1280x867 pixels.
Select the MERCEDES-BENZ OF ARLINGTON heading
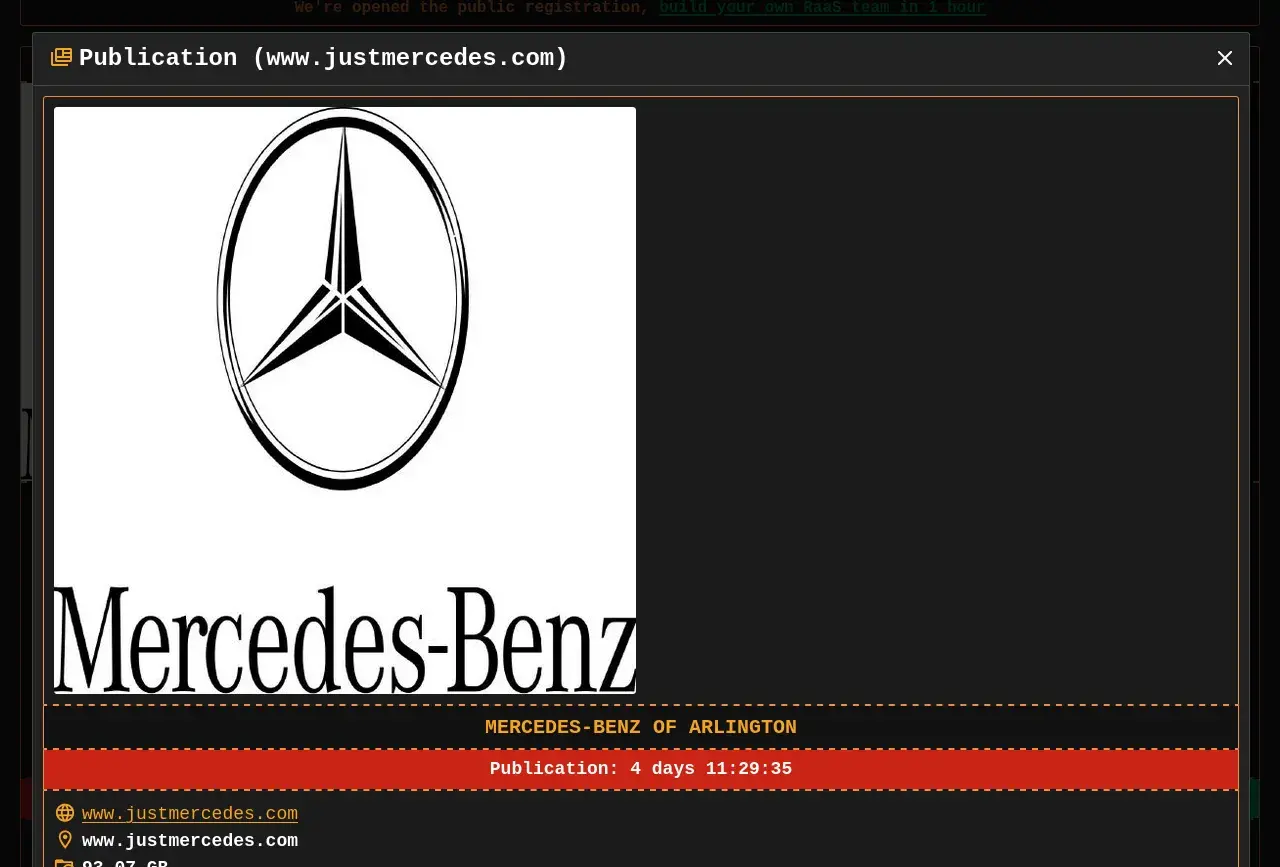pyautogui.click(x=640, y=727)
